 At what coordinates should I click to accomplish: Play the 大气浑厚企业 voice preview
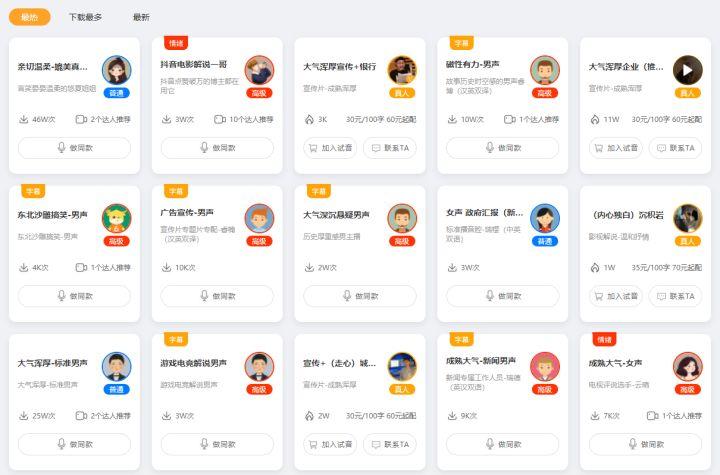coord(687,70)
